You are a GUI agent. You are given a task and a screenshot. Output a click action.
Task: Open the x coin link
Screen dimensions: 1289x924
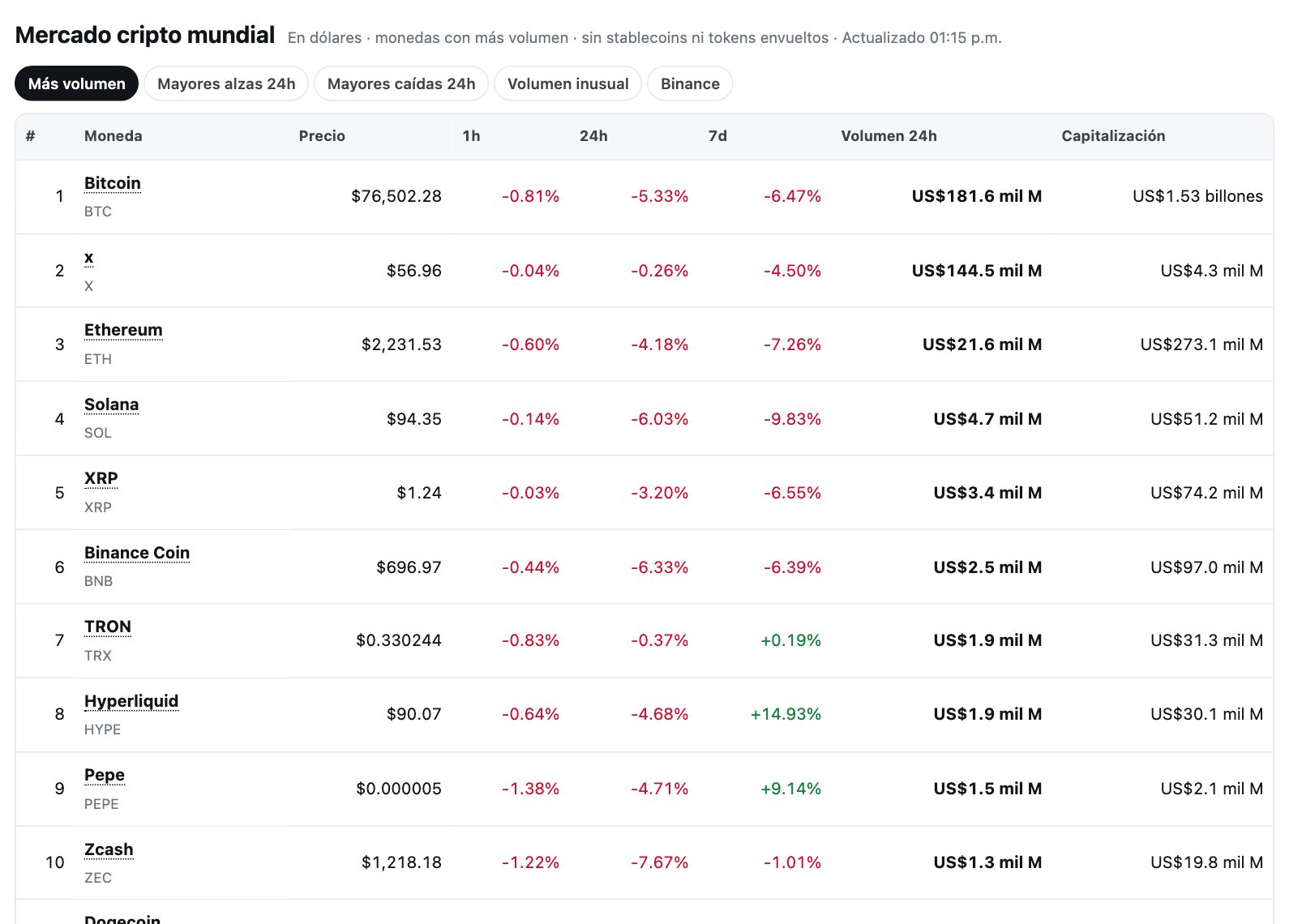[x=89, y=258]
